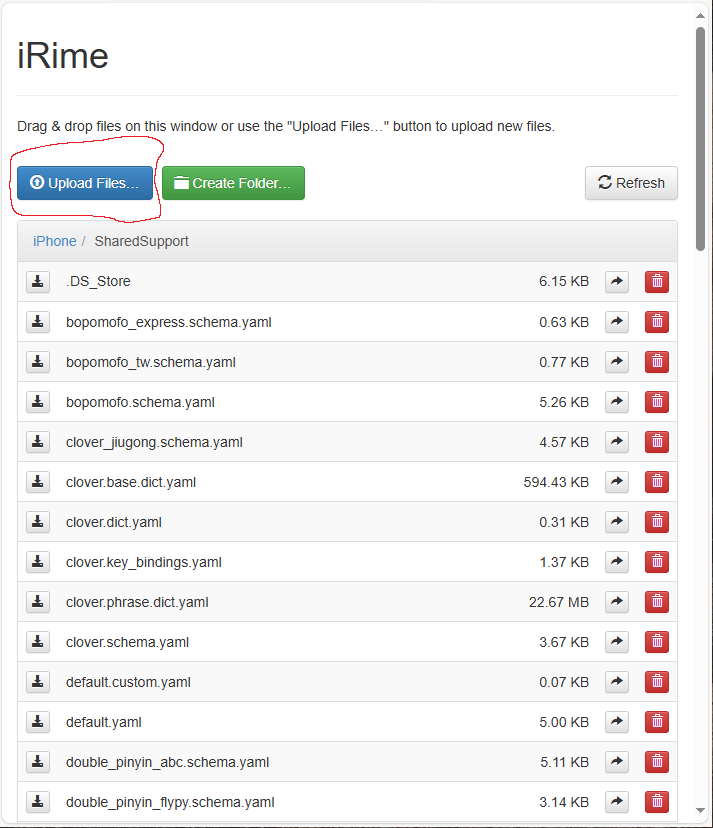Delete clover_jiugong.schema.yaml
The width and height of the screenshot is (713, 828).
point(657,442)
